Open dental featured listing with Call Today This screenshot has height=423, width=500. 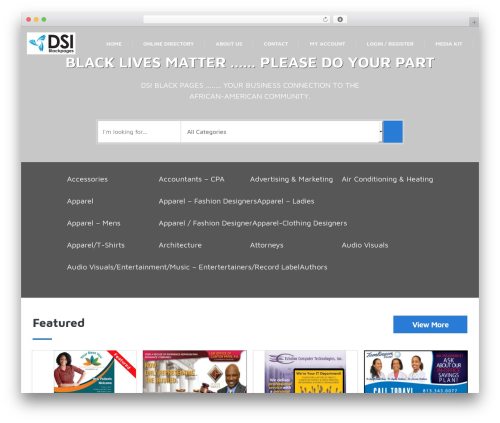tap(416, 371)
